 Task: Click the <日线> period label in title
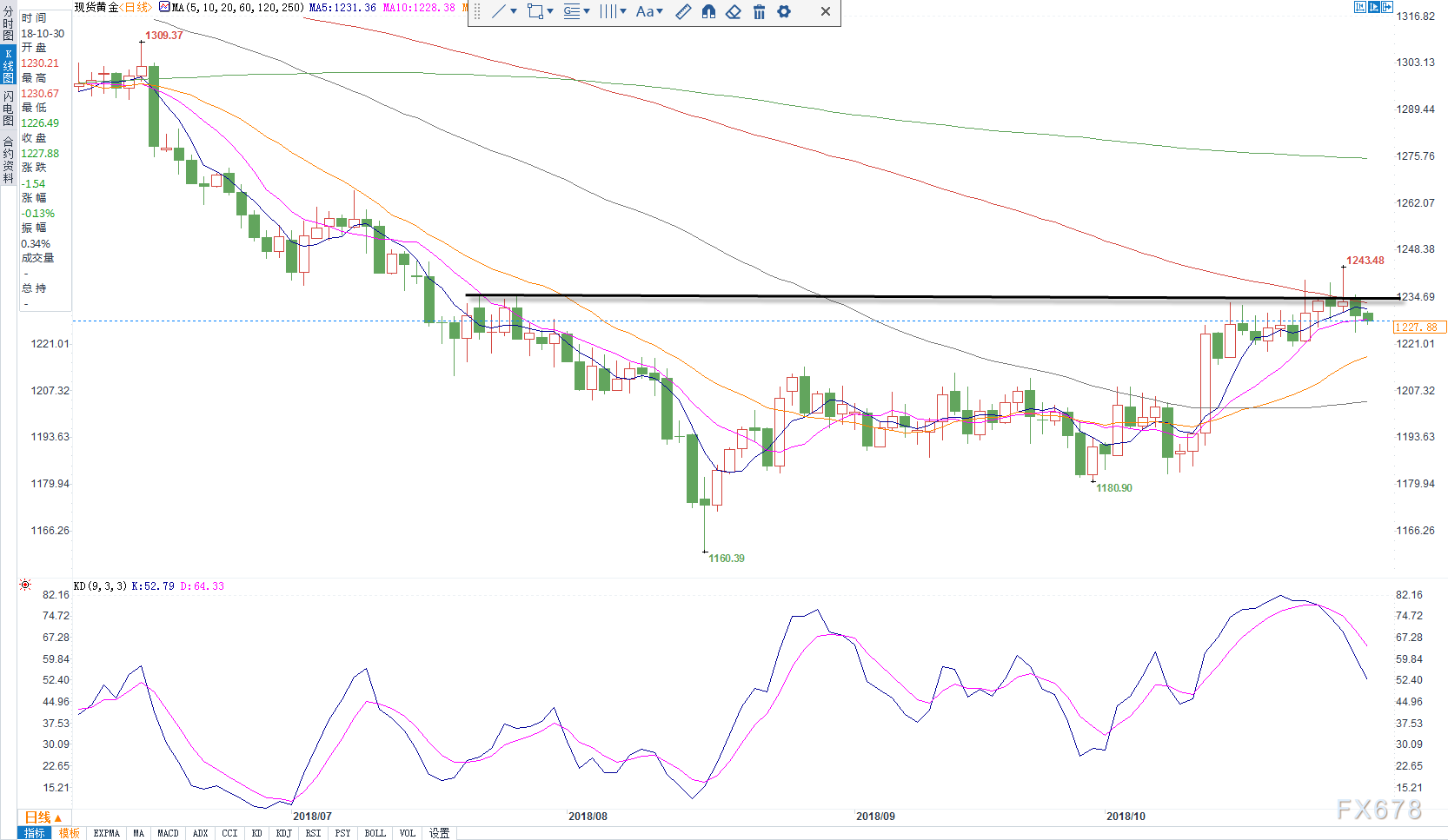click(x=137, y=7)
